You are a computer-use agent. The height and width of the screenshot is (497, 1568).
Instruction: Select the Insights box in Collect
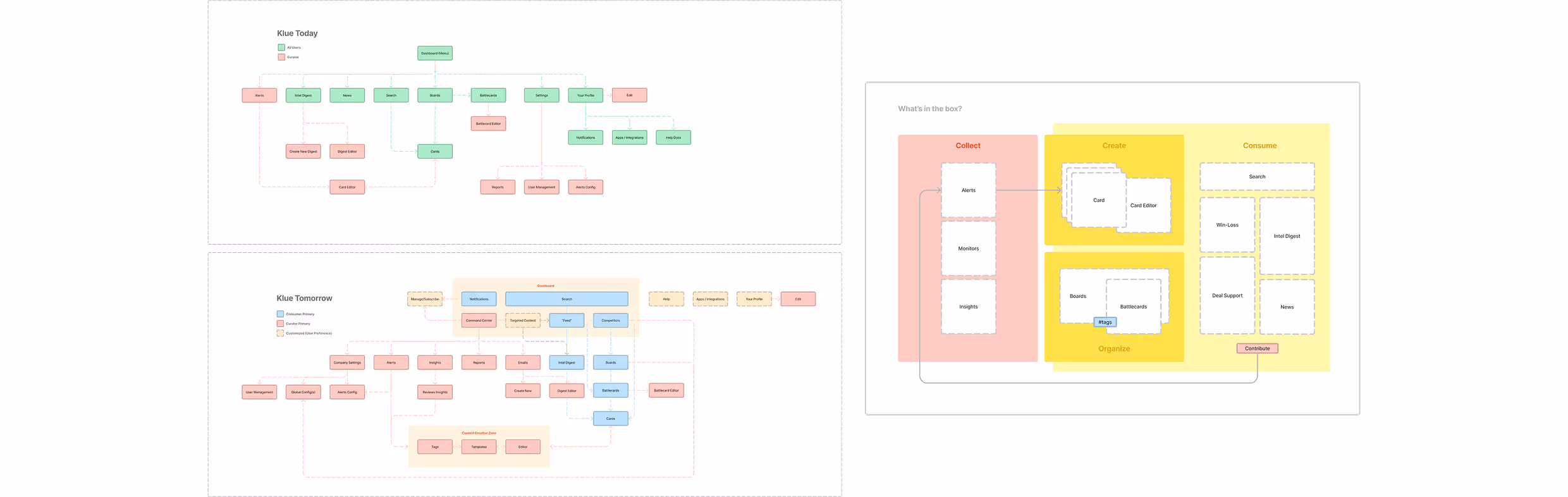point(969,307)
